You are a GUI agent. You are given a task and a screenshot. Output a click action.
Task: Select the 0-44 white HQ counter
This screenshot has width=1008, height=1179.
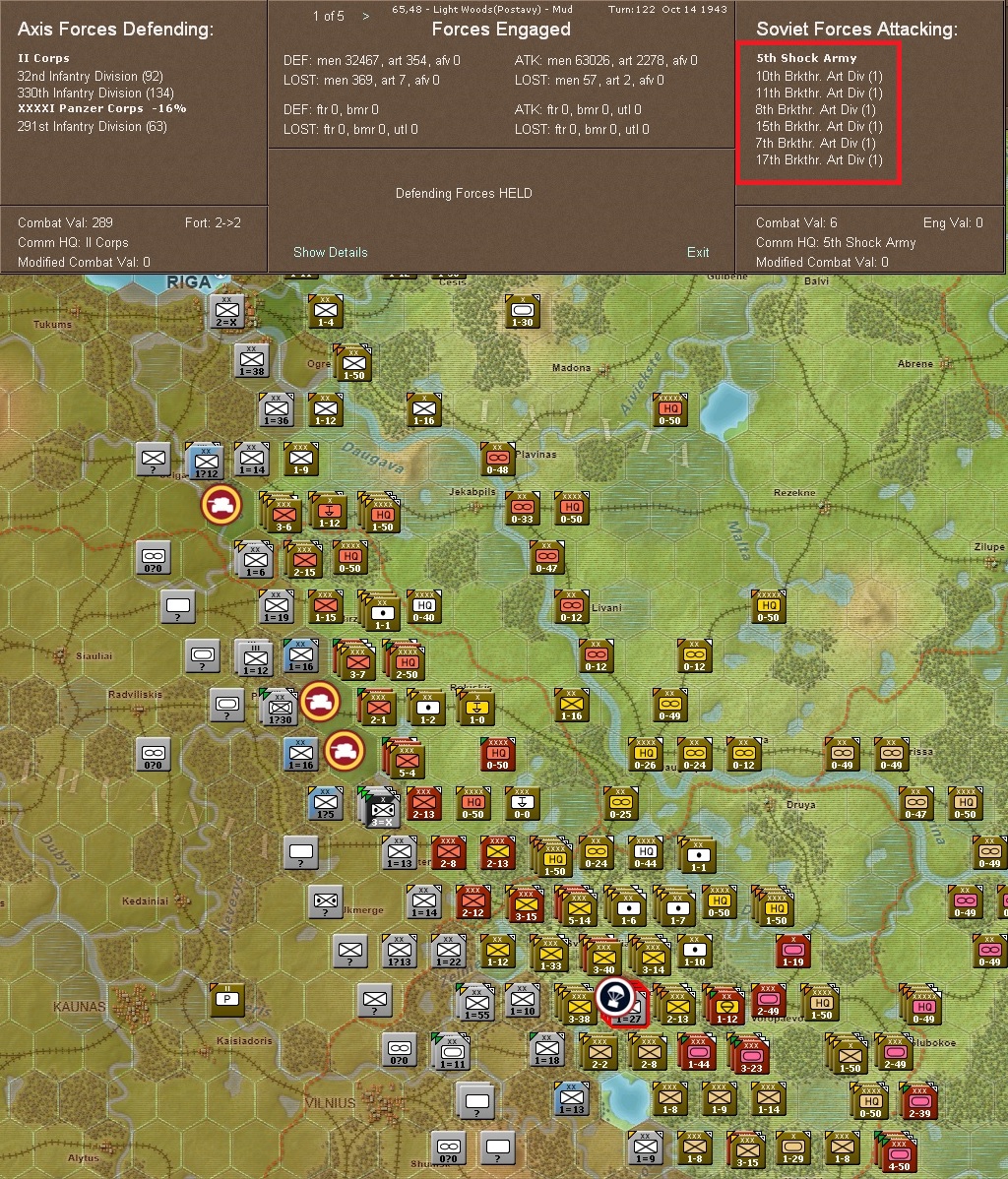(x=646, y=852)
